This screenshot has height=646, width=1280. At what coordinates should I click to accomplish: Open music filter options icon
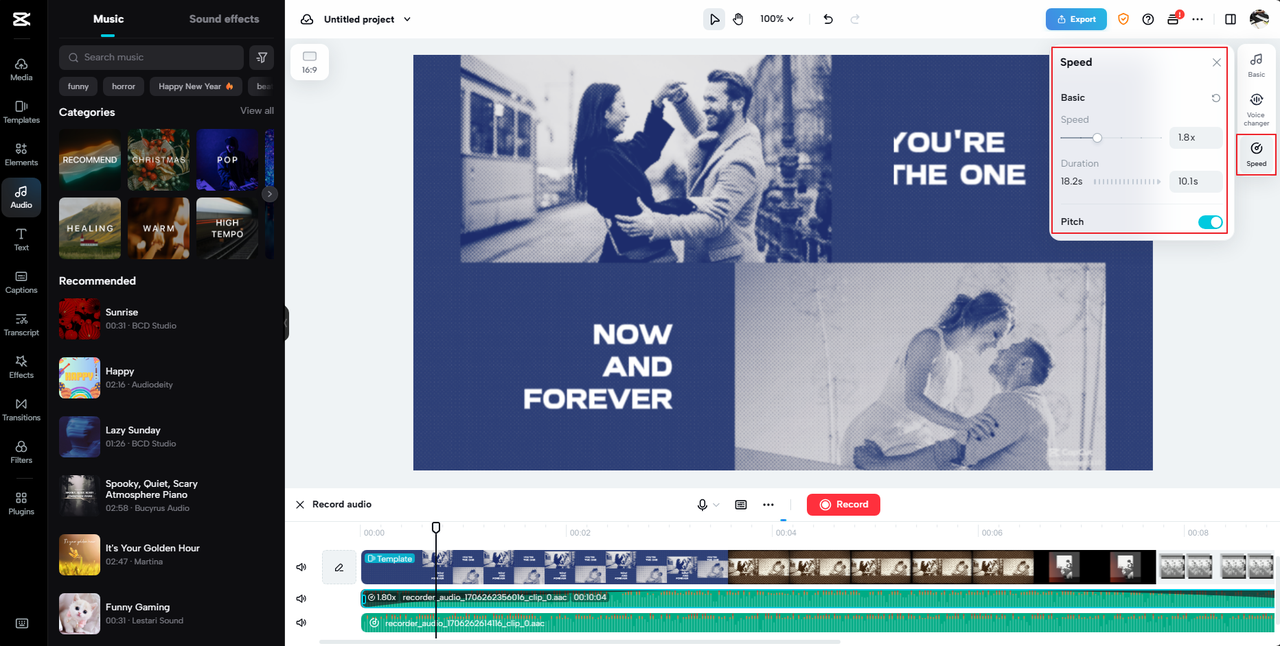pyautogui.click(x=261, y=57)
